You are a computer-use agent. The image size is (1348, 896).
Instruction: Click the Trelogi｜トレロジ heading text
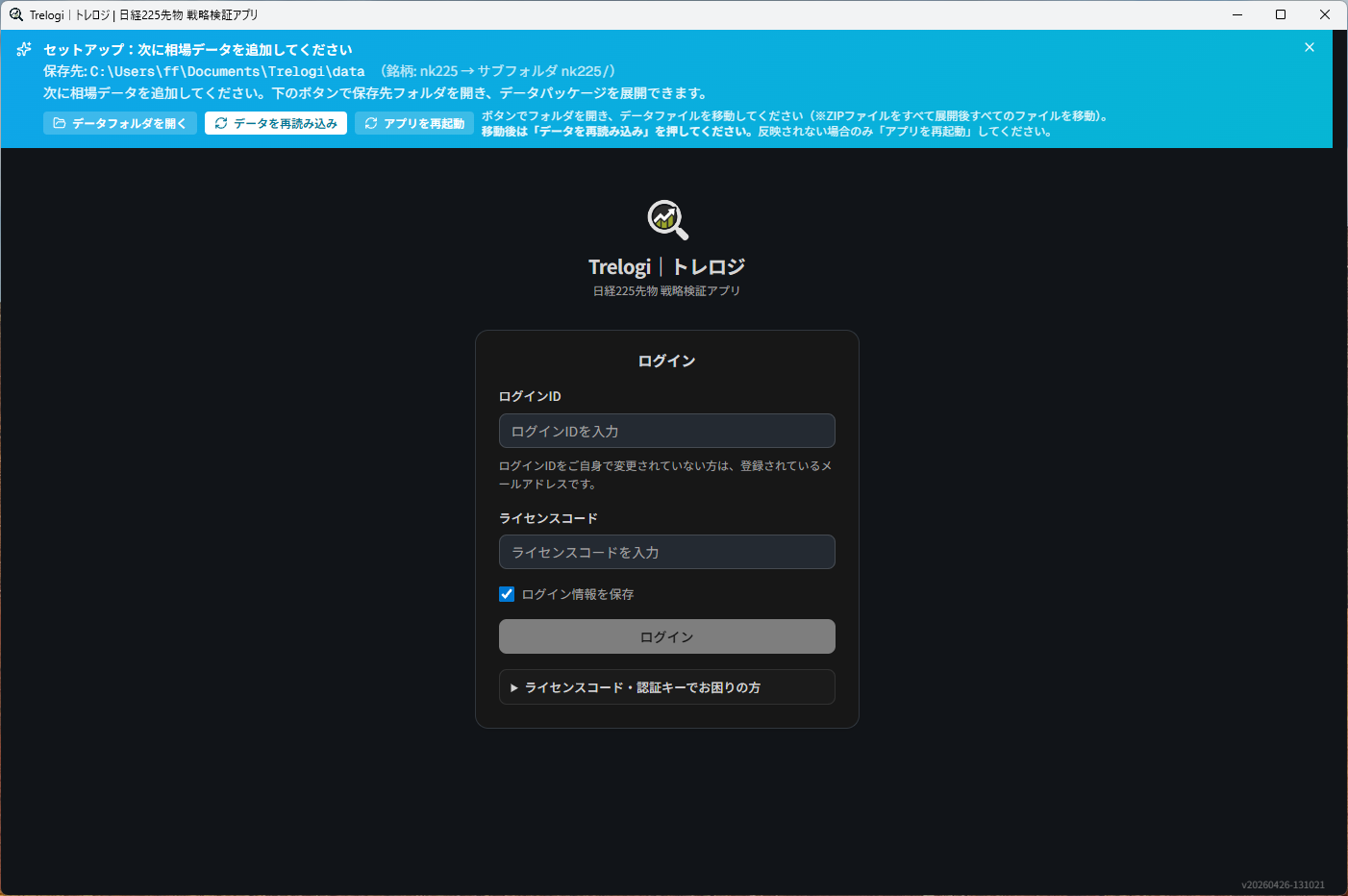tap(667, 266)
